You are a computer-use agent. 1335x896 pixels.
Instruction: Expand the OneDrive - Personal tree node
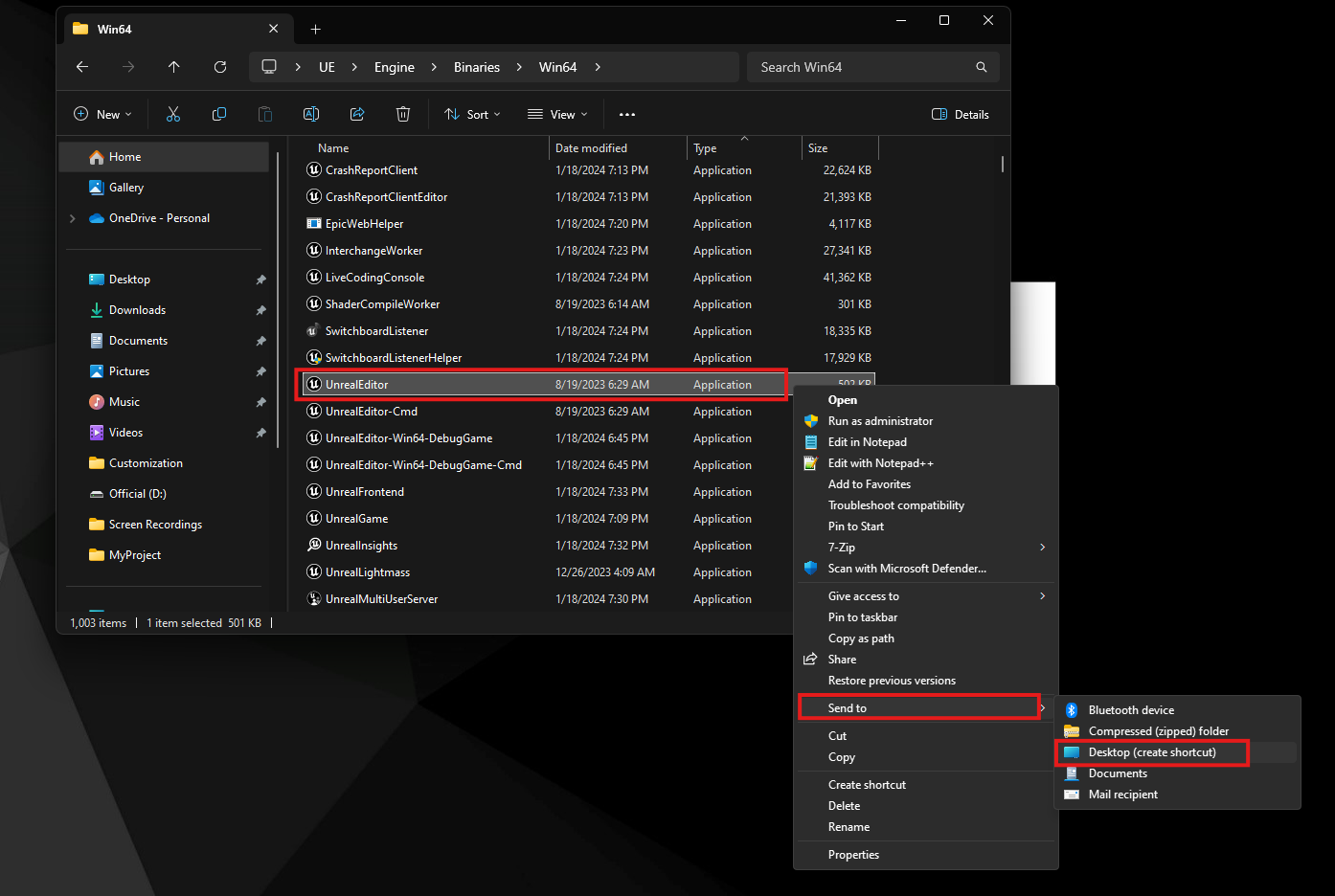(73, 218)
